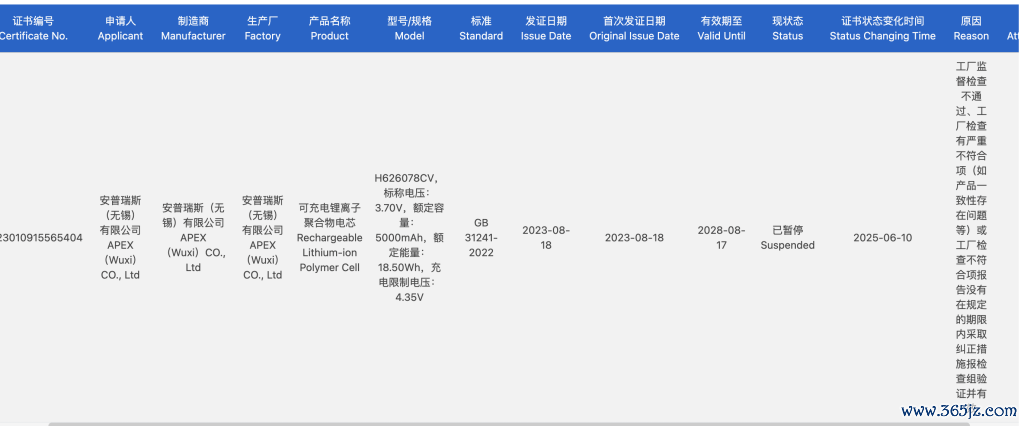Select the Applicant column header

pos(120,29)
